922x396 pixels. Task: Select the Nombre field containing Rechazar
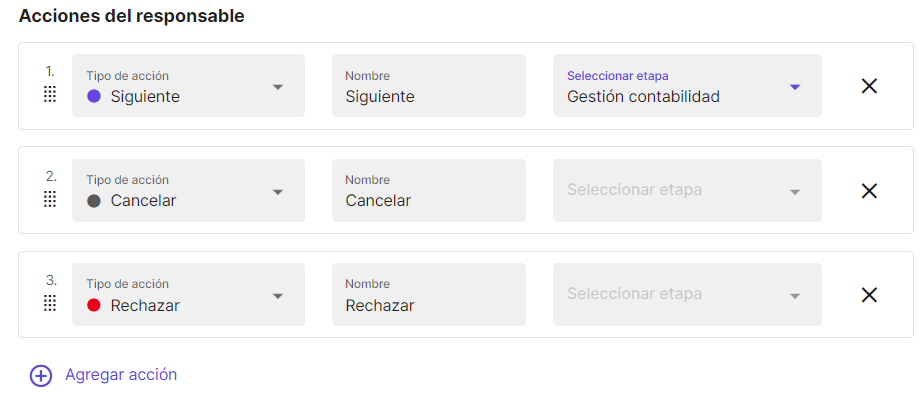[x=429, y=294]
